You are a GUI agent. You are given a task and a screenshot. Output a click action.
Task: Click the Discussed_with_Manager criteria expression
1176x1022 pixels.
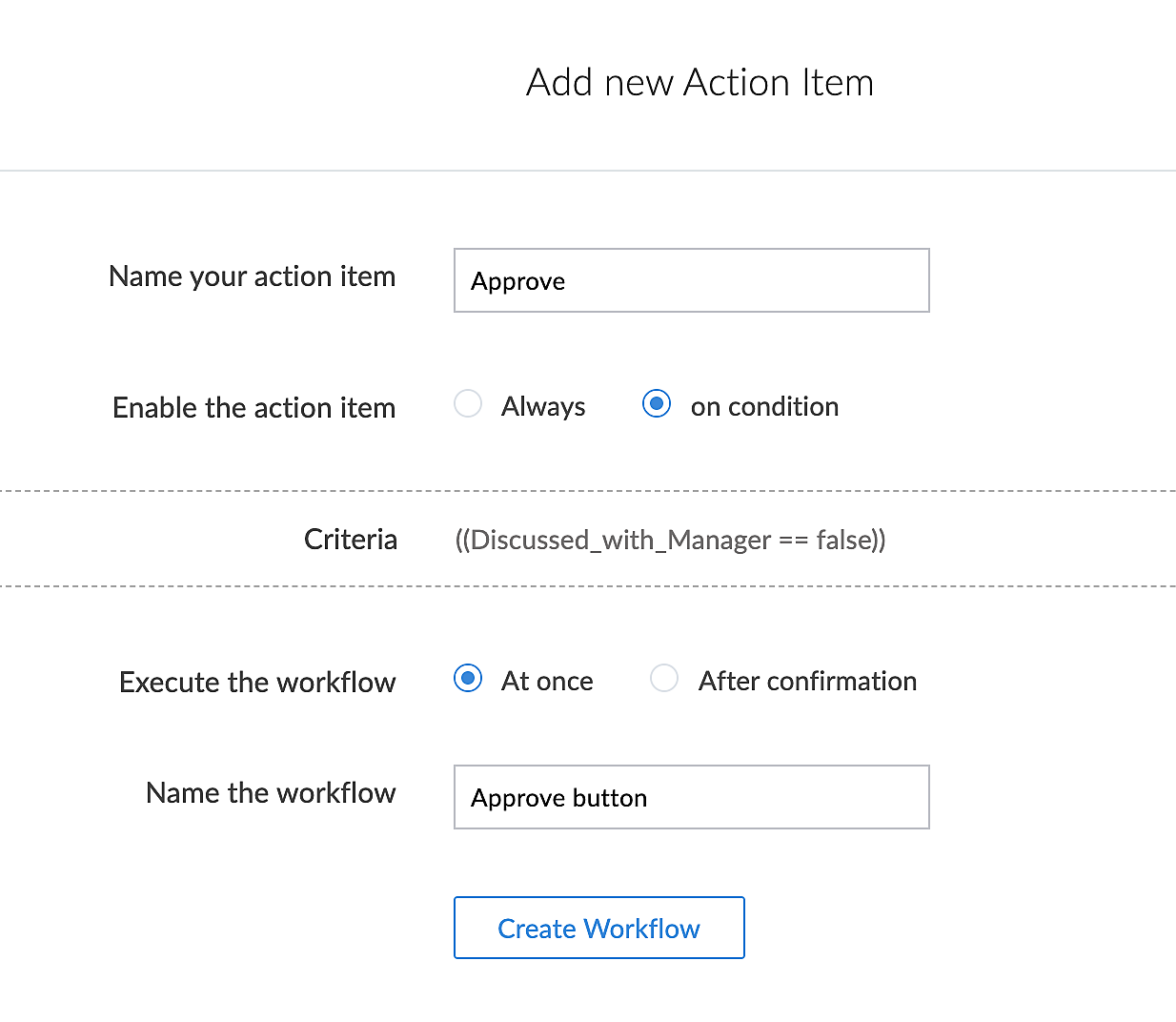pyautogui.click(x=670, y=540)
